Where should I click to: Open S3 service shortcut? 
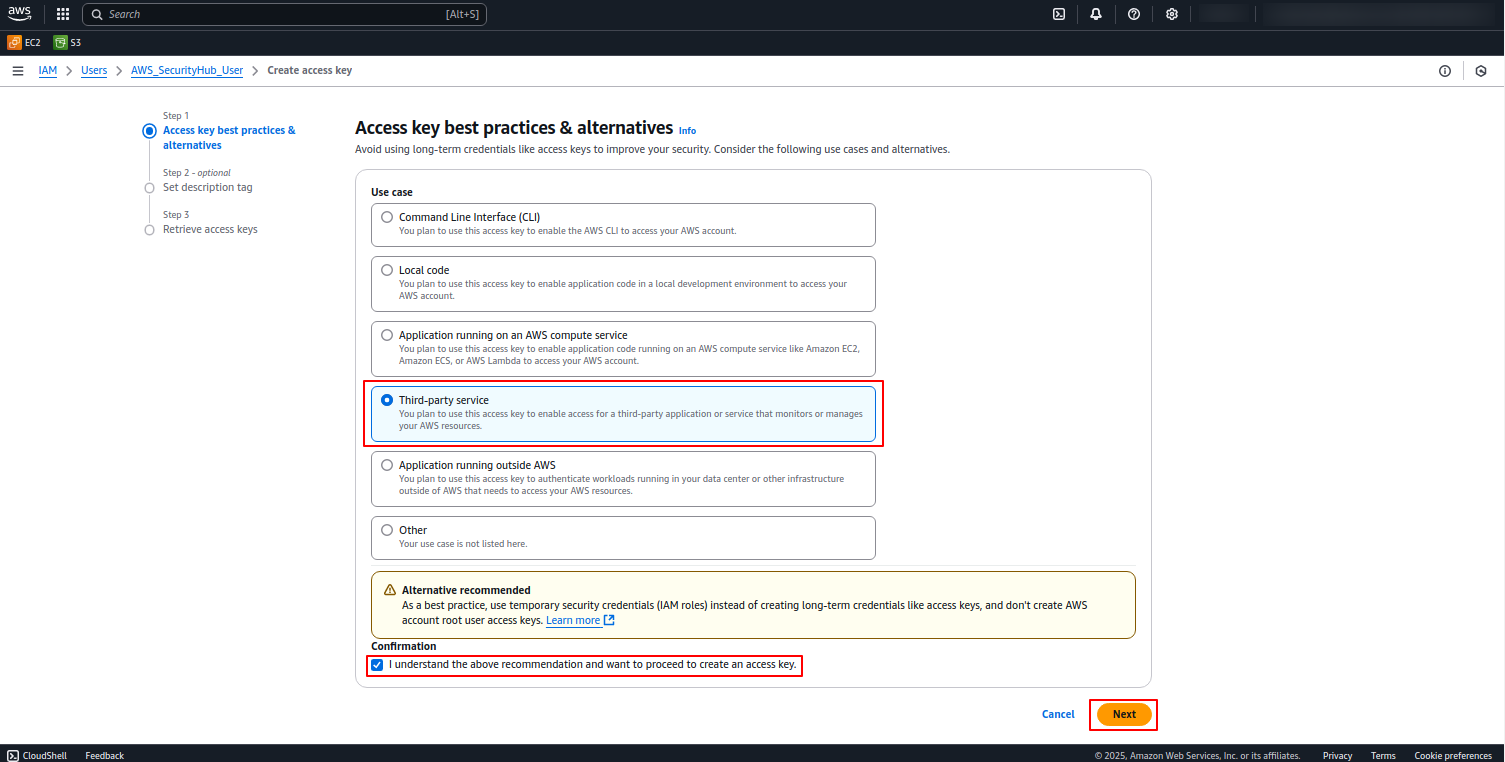point(68,42)
